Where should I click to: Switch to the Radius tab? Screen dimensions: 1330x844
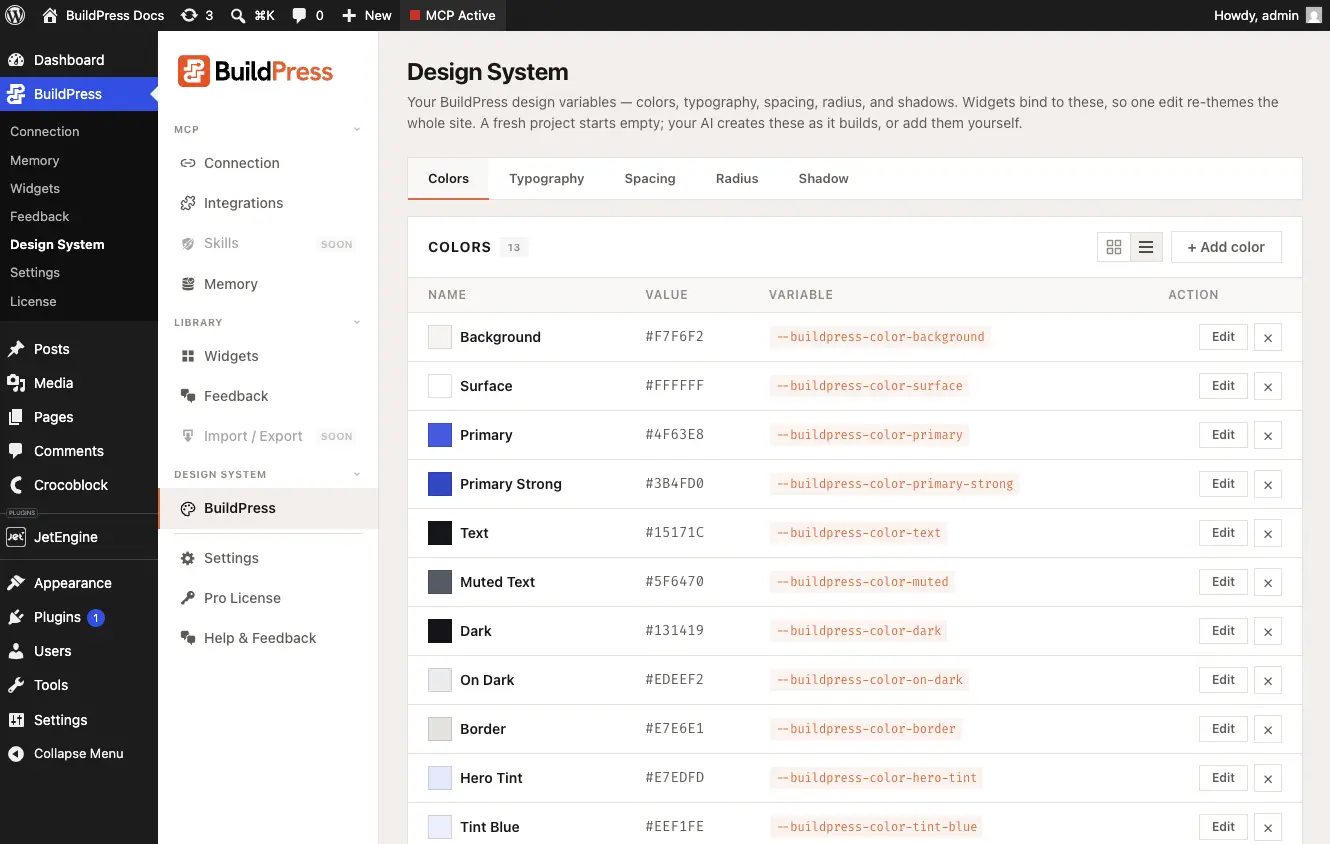pyautogui.click(x=737, y=178)
